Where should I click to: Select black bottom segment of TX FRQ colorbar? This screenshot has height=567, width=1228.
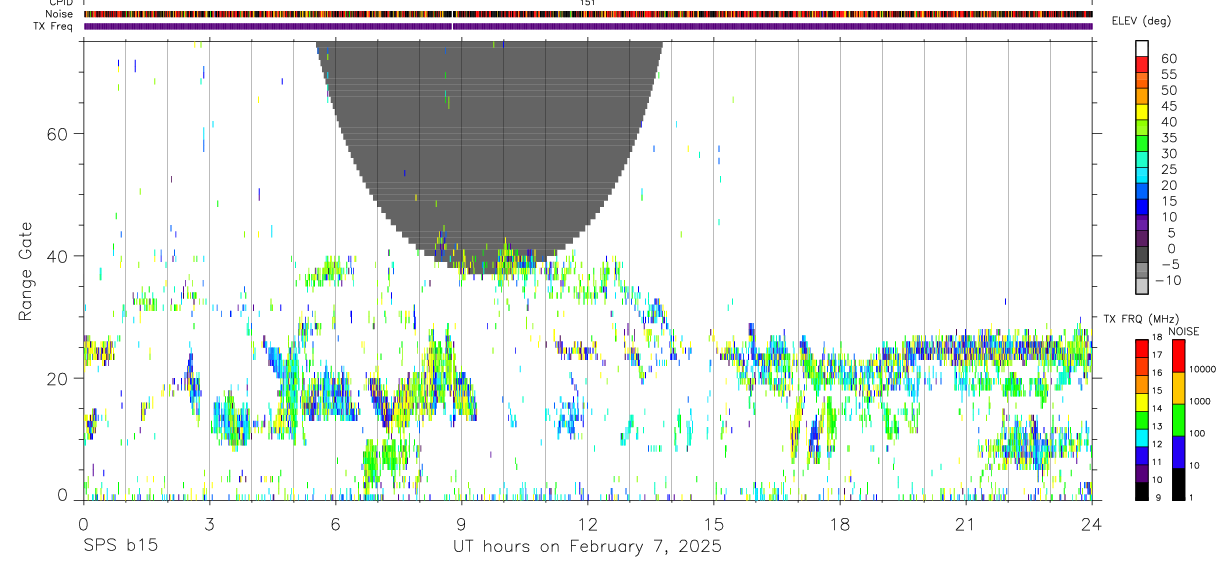pos(1141,491)
